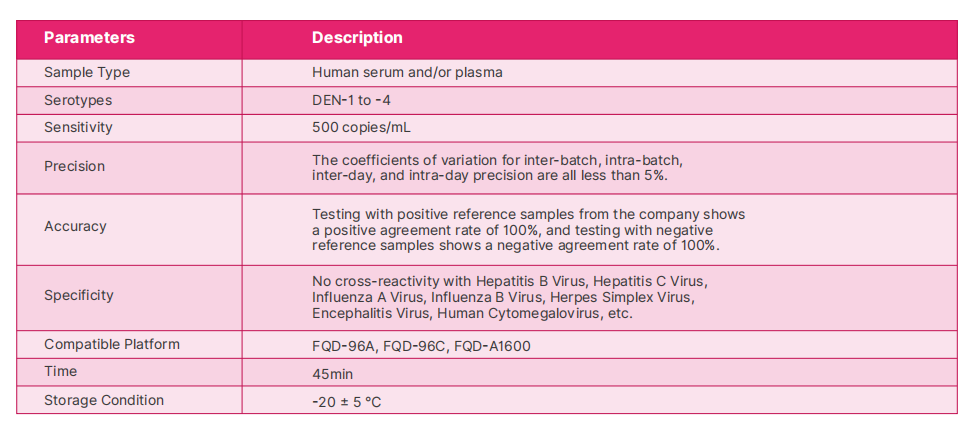The width and height of the screenshot is (977, 430).
Task: Select the Time row label
Action: coord(60,372)
